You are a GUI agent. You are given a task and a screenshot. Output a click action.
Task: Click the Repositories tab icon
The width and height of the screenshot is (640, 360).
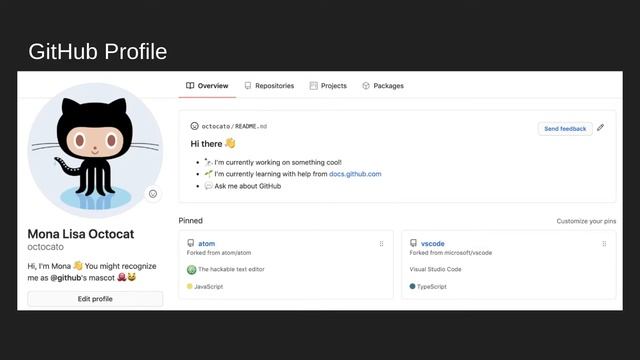tap(248, 86)
